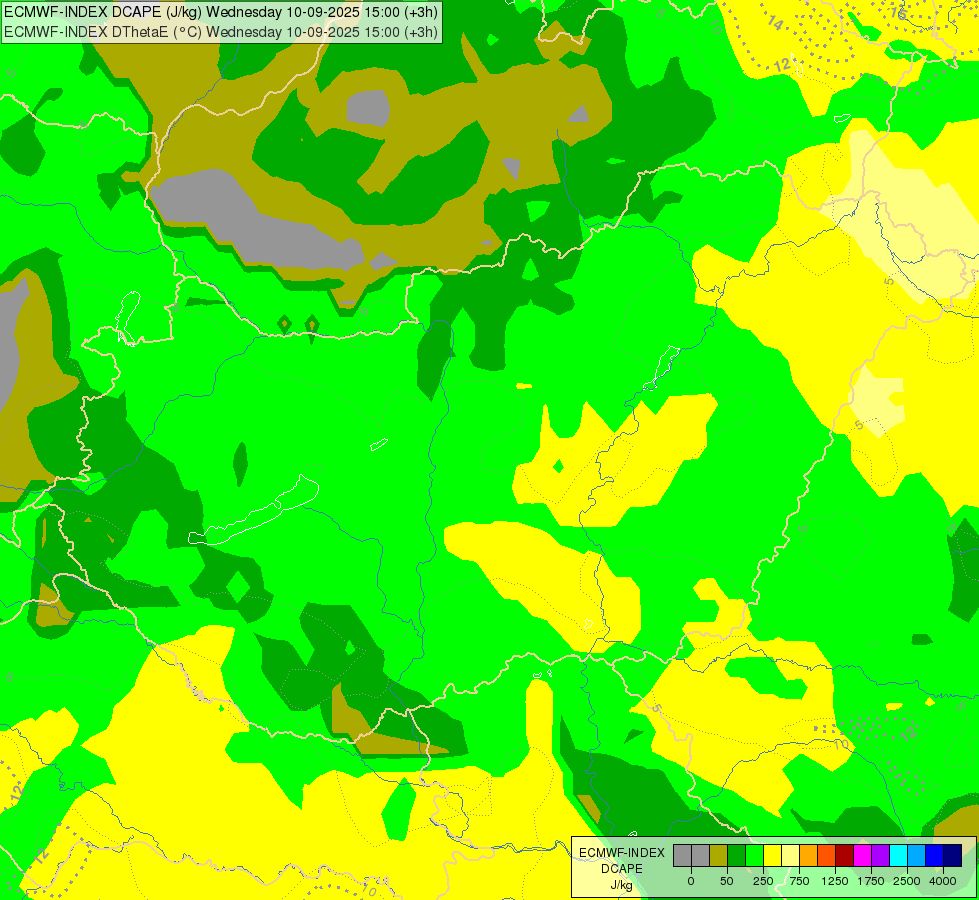Click the 14 contour label on the map

(x=775, y=23)
